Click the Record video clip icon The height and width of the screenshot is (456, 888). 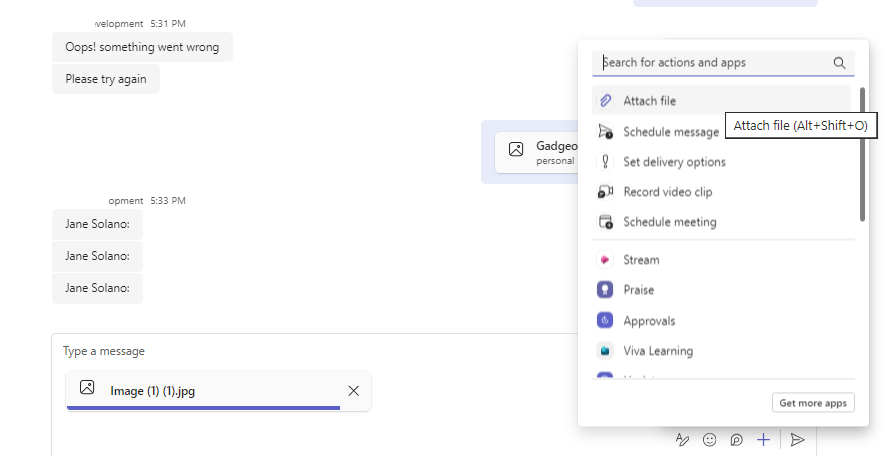pos(605,192)
